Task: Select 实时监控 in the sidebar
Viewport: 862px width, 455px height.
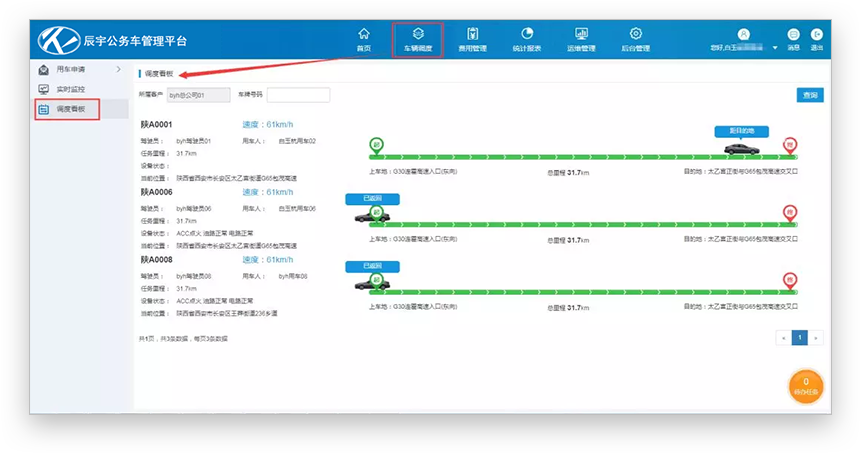Action: tap(70, 89)
